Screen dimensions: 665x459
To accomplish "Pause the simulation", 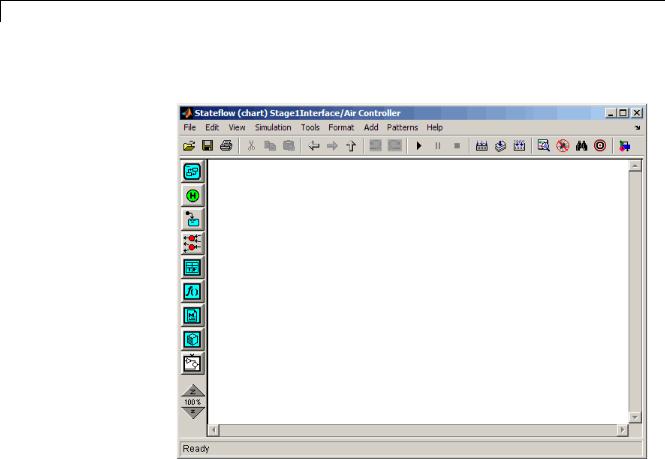I will click(438, 146).
